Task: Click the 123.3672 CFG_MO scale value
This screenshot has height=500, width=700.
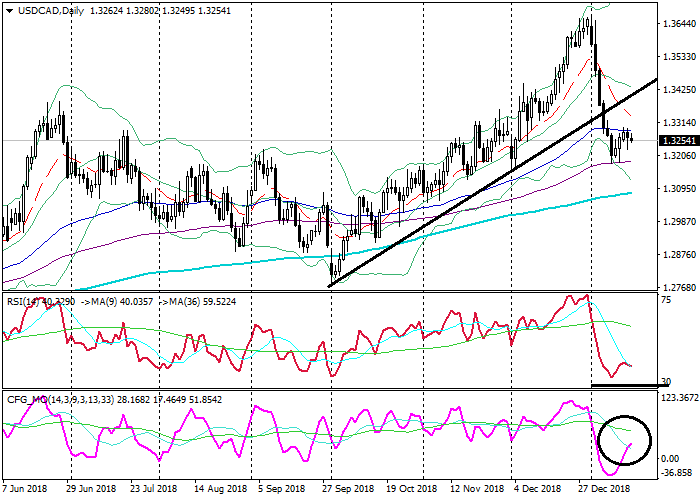Action: click(677, 399)
